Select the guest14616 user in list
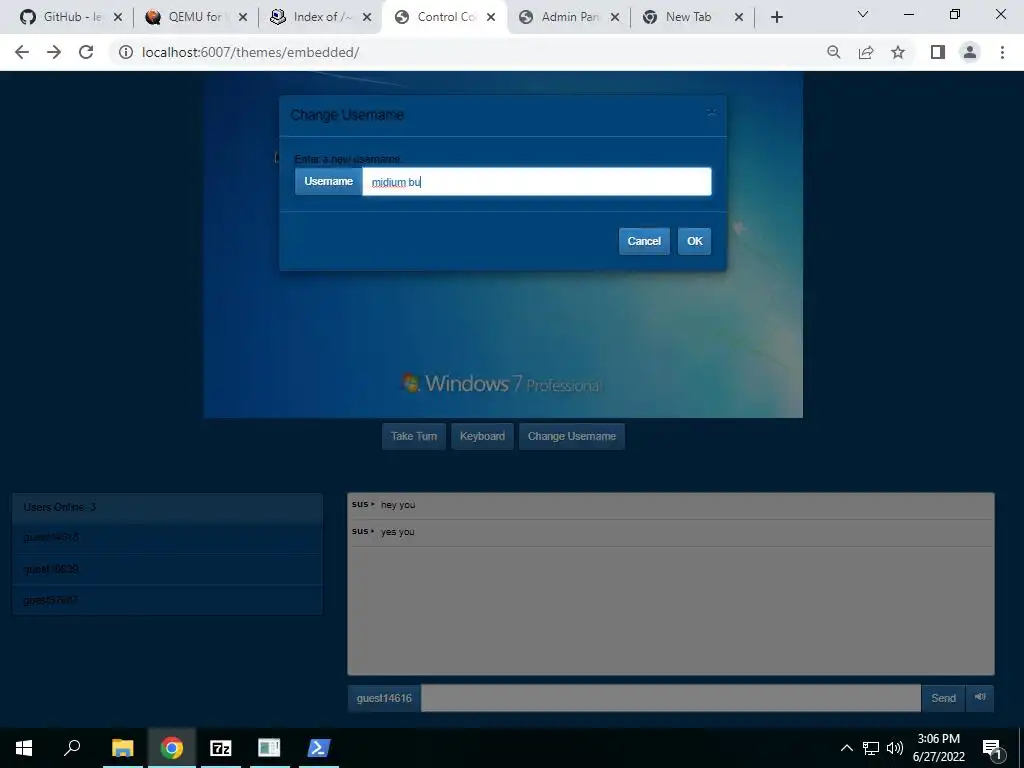This screenshot has height=768, width=1024. [x=167, y=537]
